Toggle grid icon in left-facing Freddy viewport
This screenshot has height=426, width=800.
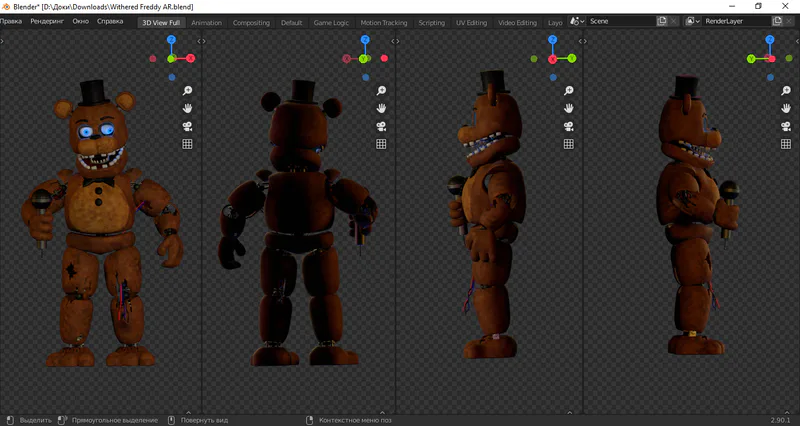(568, 144)
